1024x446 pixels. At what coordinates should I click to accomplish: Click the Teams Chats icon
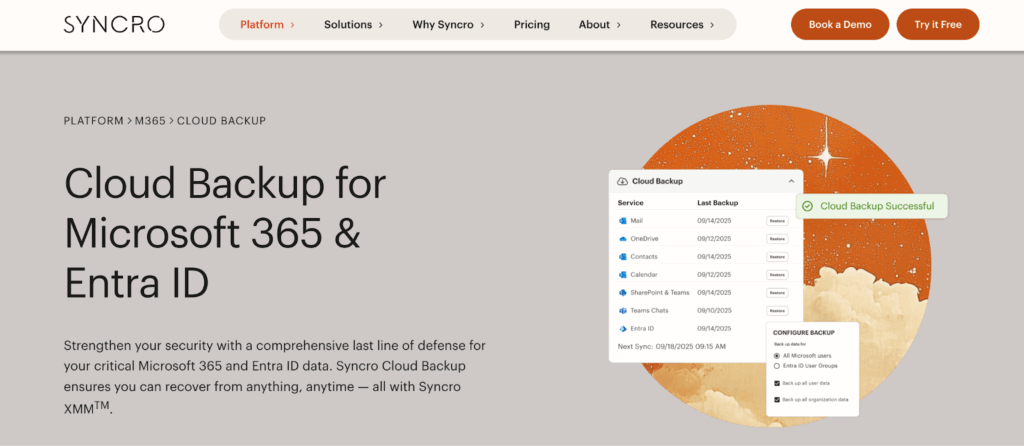[x=622, y=311]
